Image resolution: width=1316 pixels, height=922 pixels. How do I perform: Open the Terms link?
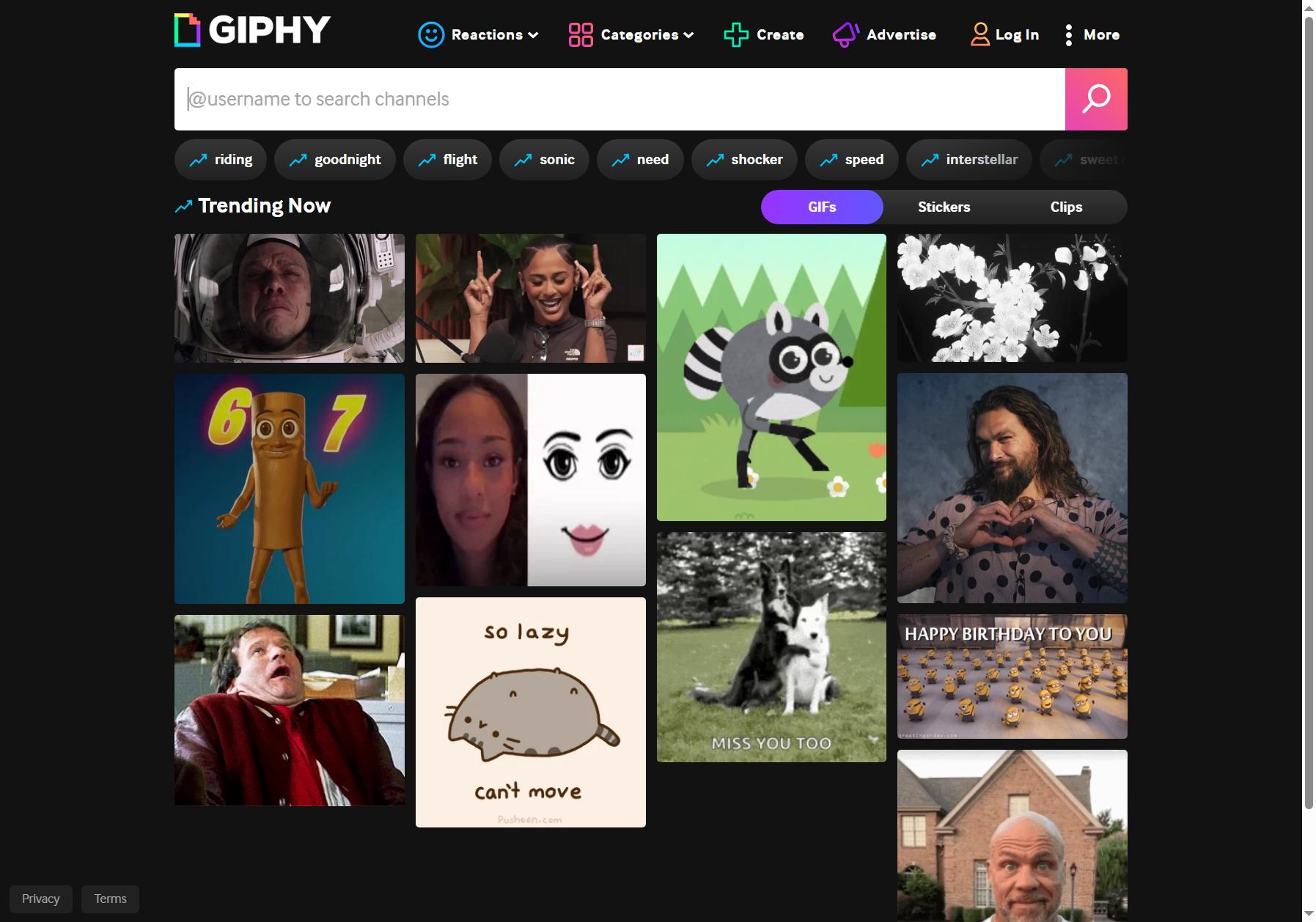[x=110, y=899]
